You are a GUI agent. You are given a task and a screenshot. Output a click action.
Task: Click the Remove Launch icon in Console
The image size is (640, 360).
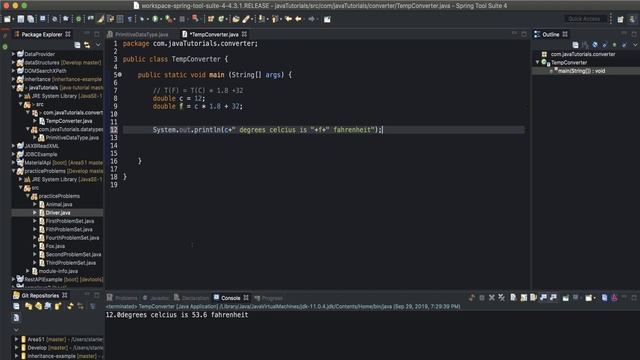click(492, 298)
